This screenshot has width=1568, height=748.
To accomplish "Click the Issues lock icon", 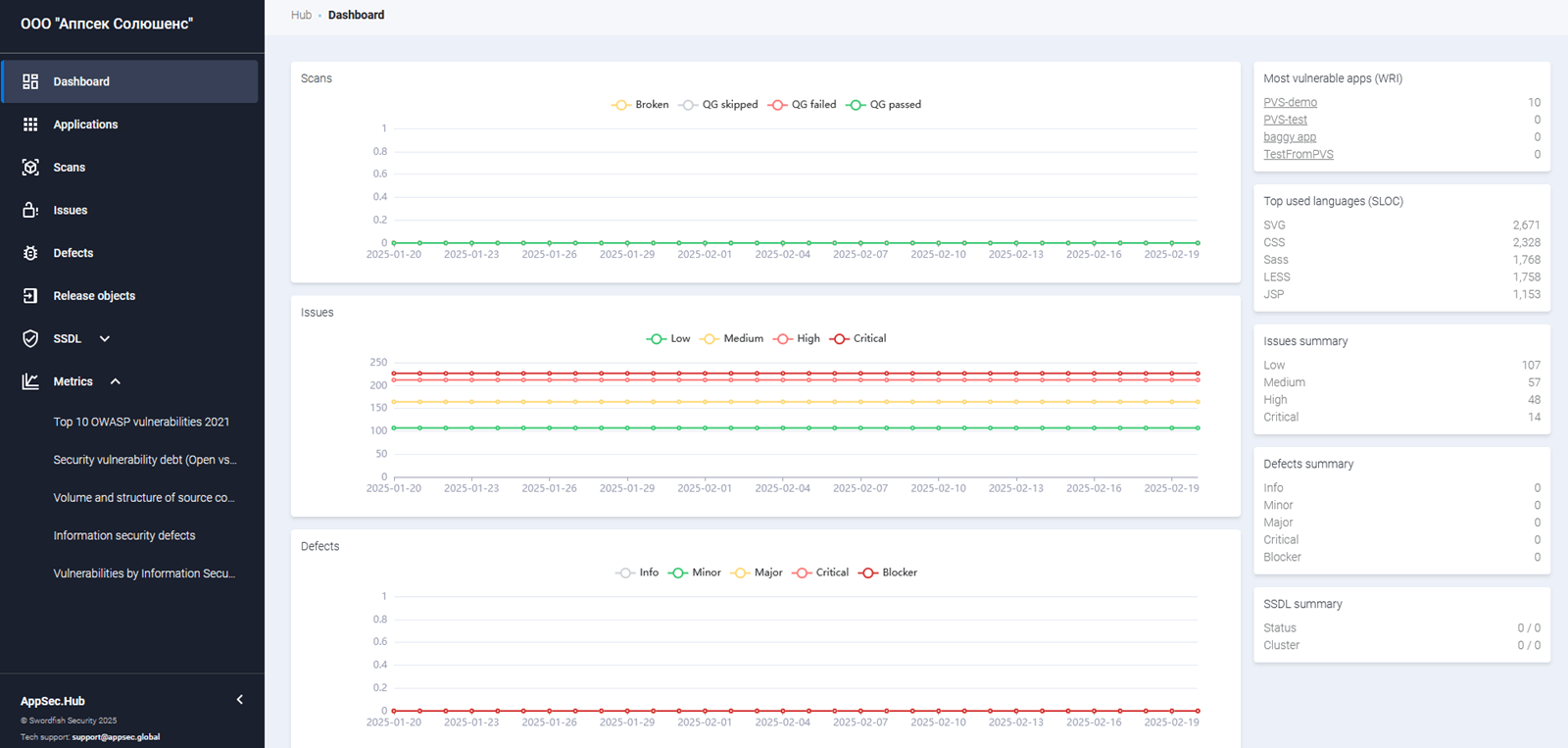I will click(x=30, y=210).
